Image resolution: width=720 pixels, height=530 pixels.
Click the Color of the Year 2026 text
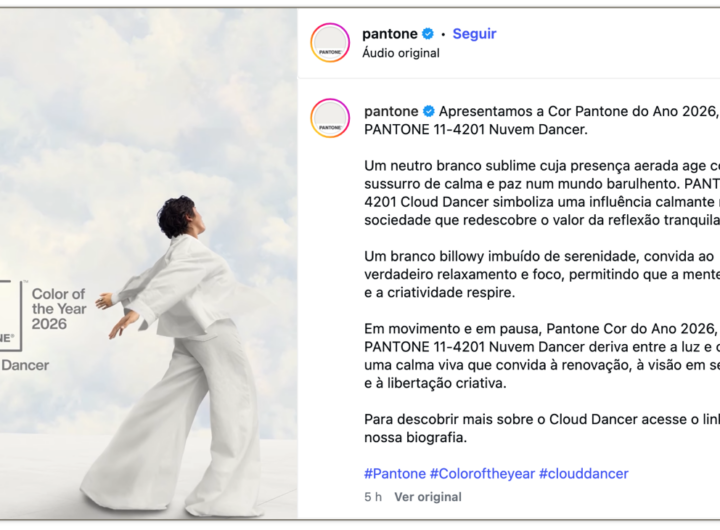point(59,309)
